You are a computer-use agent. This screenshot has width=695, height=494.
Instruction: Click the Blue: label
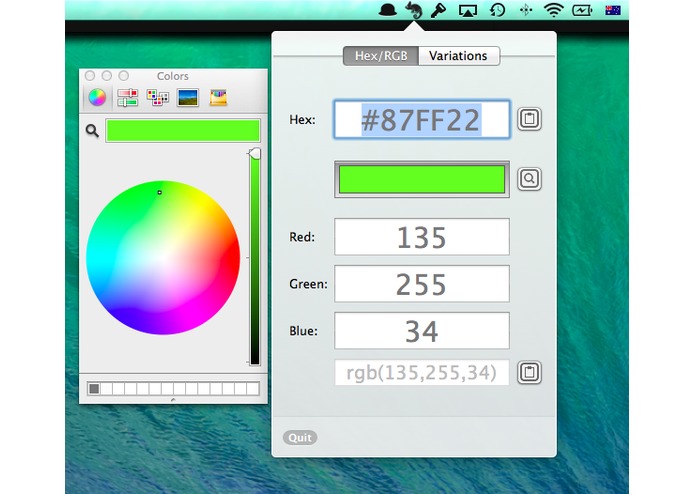(304, 331)
